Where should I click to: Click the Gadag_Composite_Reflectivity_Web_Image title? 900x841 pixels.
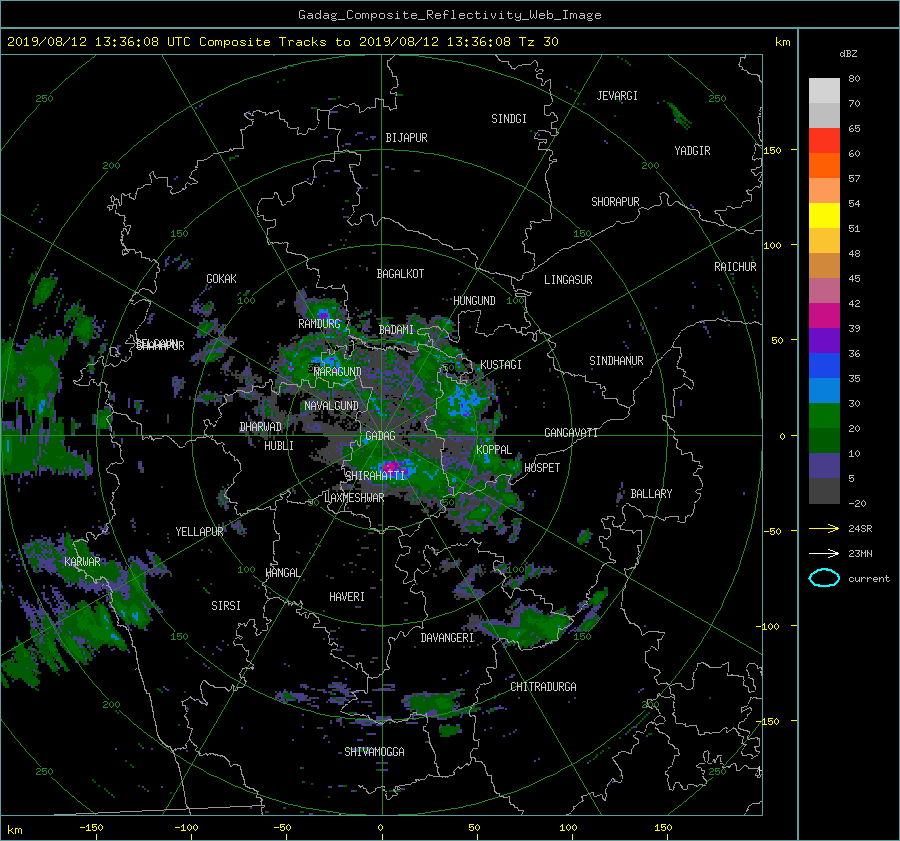coord(450,15)
